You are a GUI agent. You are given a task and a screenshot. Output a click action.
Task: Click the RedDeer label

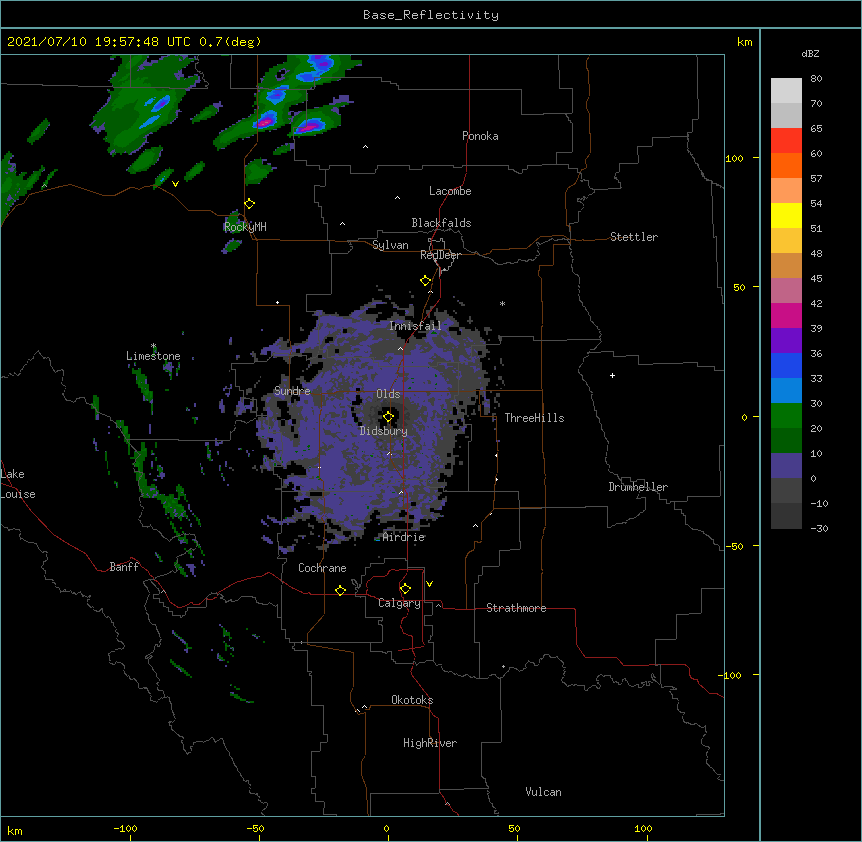tap(440, 255)
